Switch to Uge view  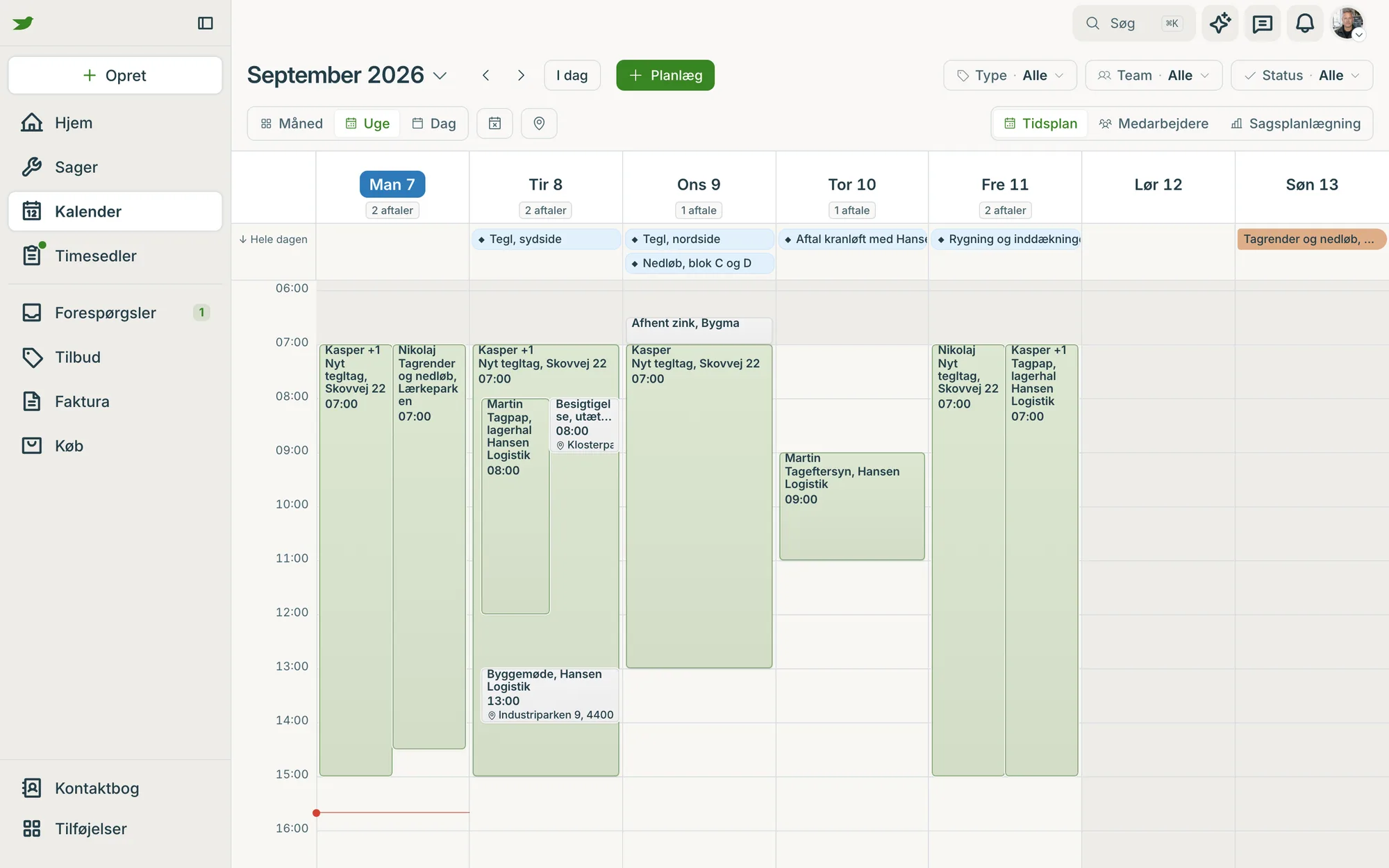coord(367,124)
